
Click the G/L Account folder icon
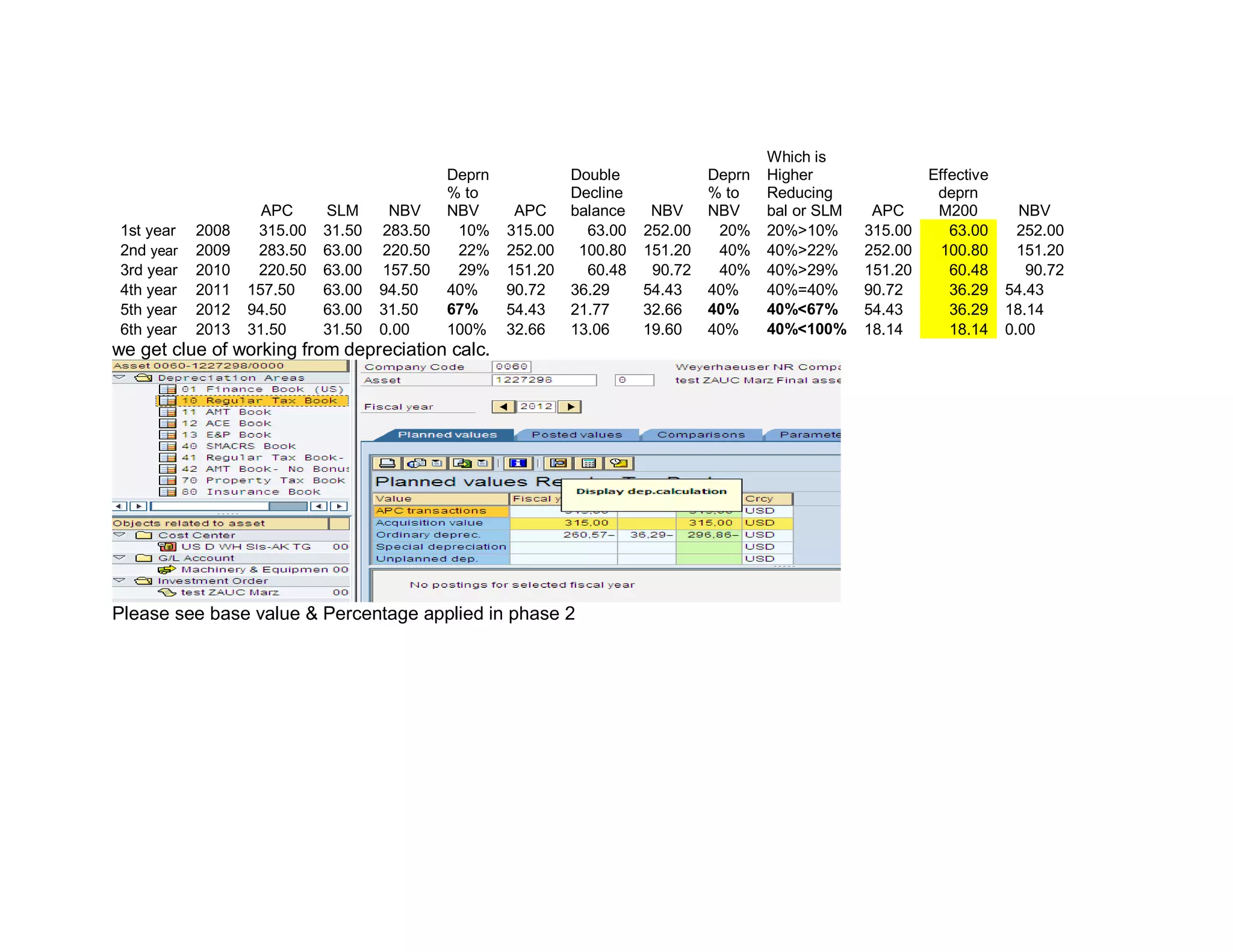click(x=144, y=558)
